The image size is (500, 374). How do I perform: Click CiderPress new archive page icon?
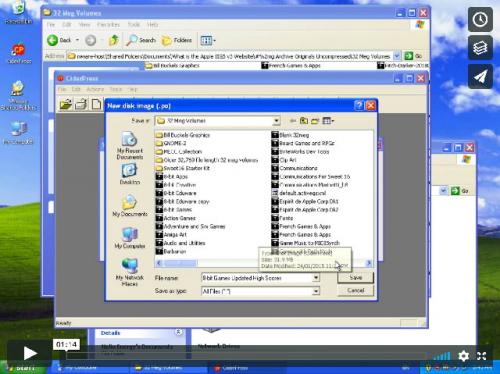pyautogui.click(x=96, y=104)
